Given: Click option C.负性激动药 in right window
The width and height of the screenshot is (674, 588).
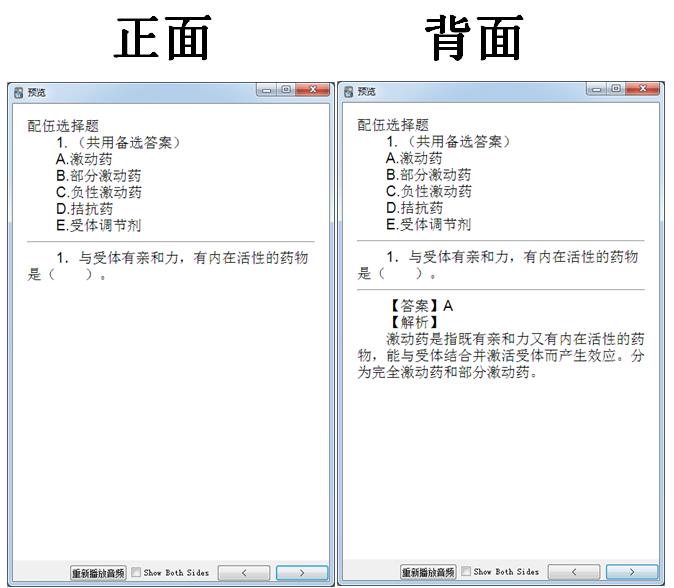Looking at the screenshot, I should (x=429, y=192).
